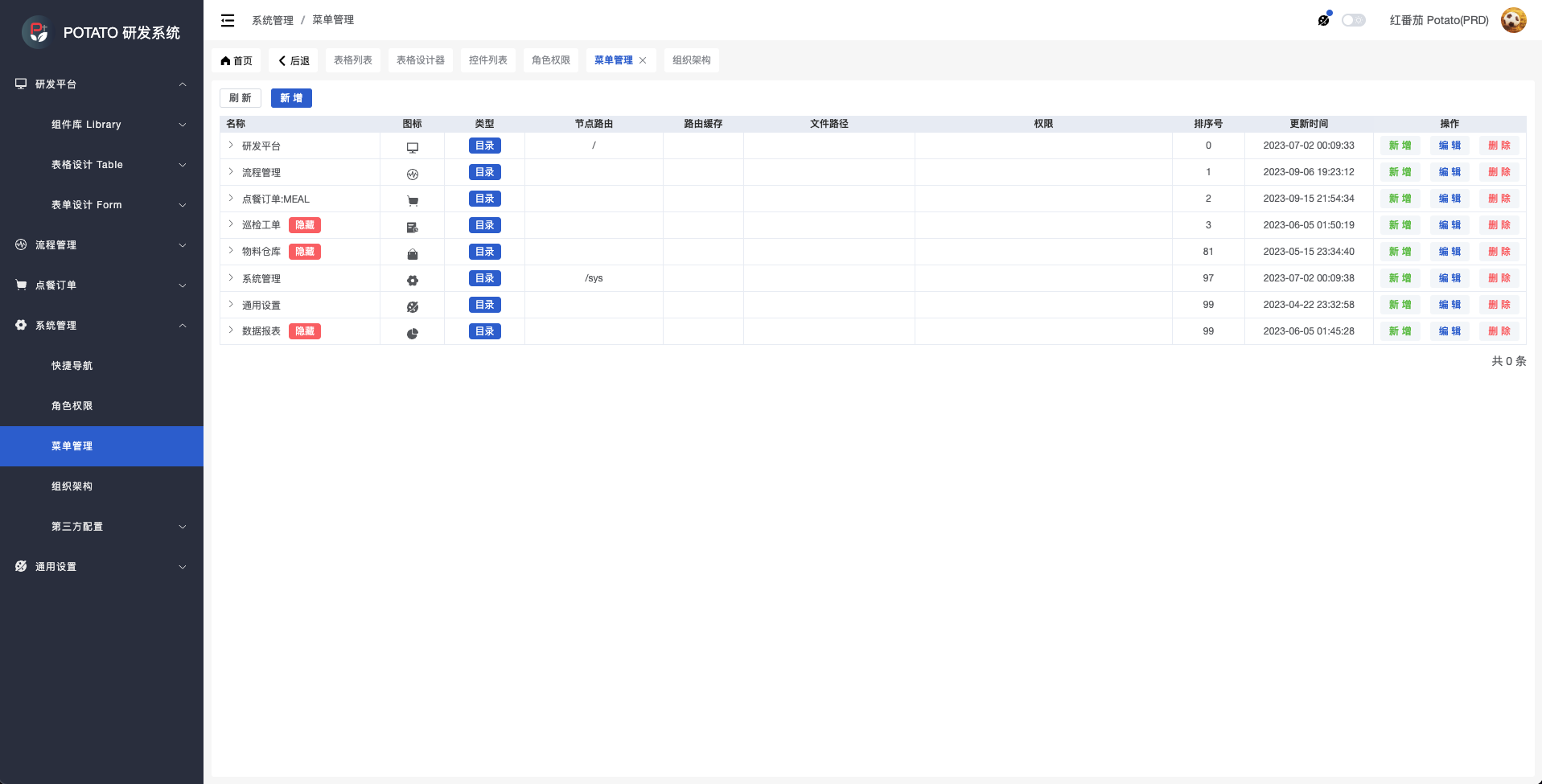Click the gear icon in 系统管理 table row
The height and width of the screenshot is (784, 1542).
[413, 280]
